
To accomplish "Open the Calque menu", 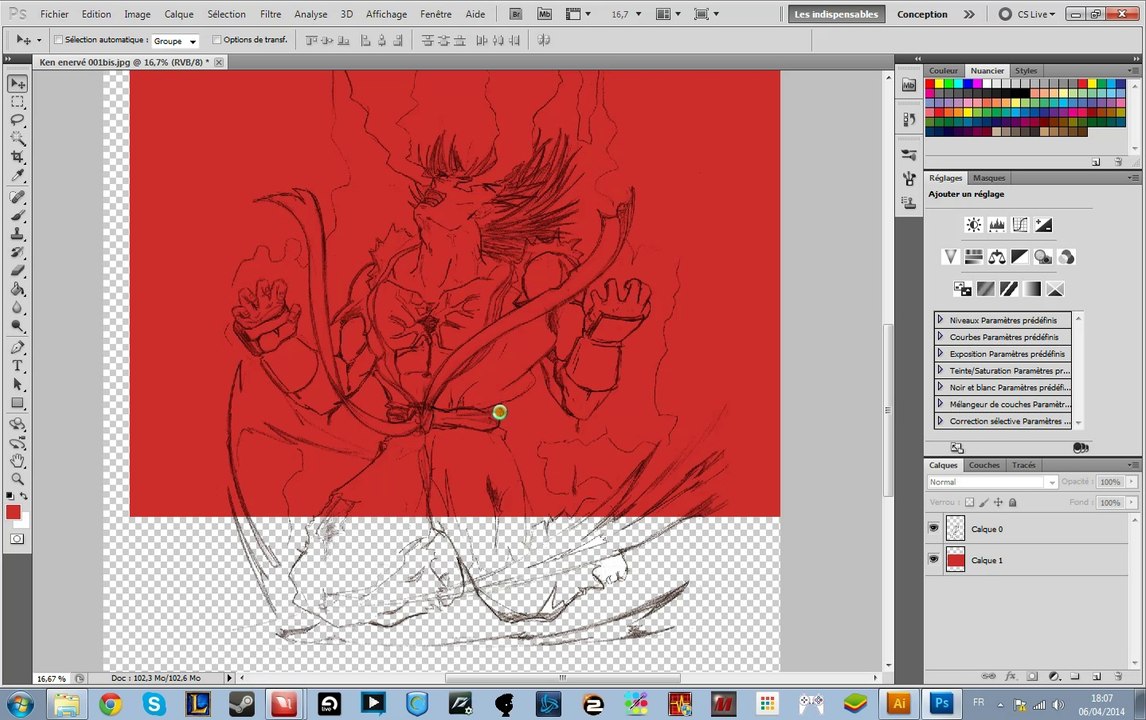I will [179, 14].
